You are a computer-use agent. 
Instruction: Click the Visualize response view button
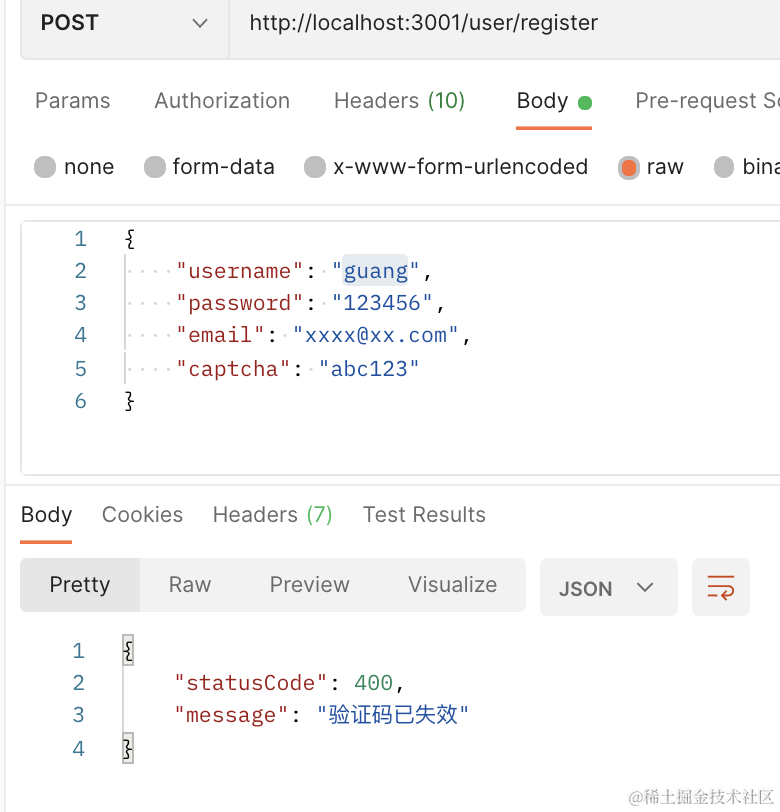coord(452,585)
